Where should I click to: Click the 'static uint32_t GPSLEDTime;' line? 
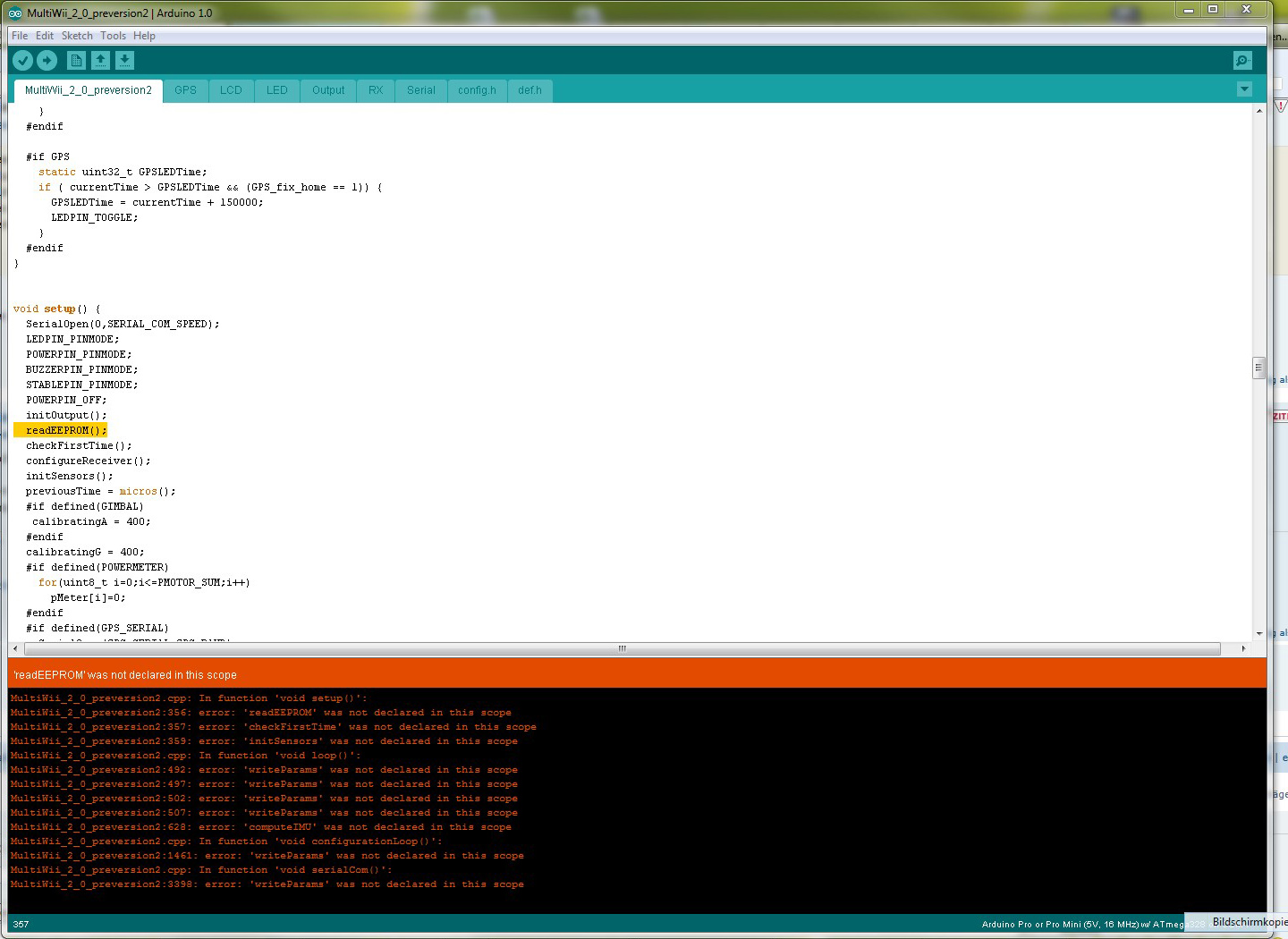[x=123, y=172]
